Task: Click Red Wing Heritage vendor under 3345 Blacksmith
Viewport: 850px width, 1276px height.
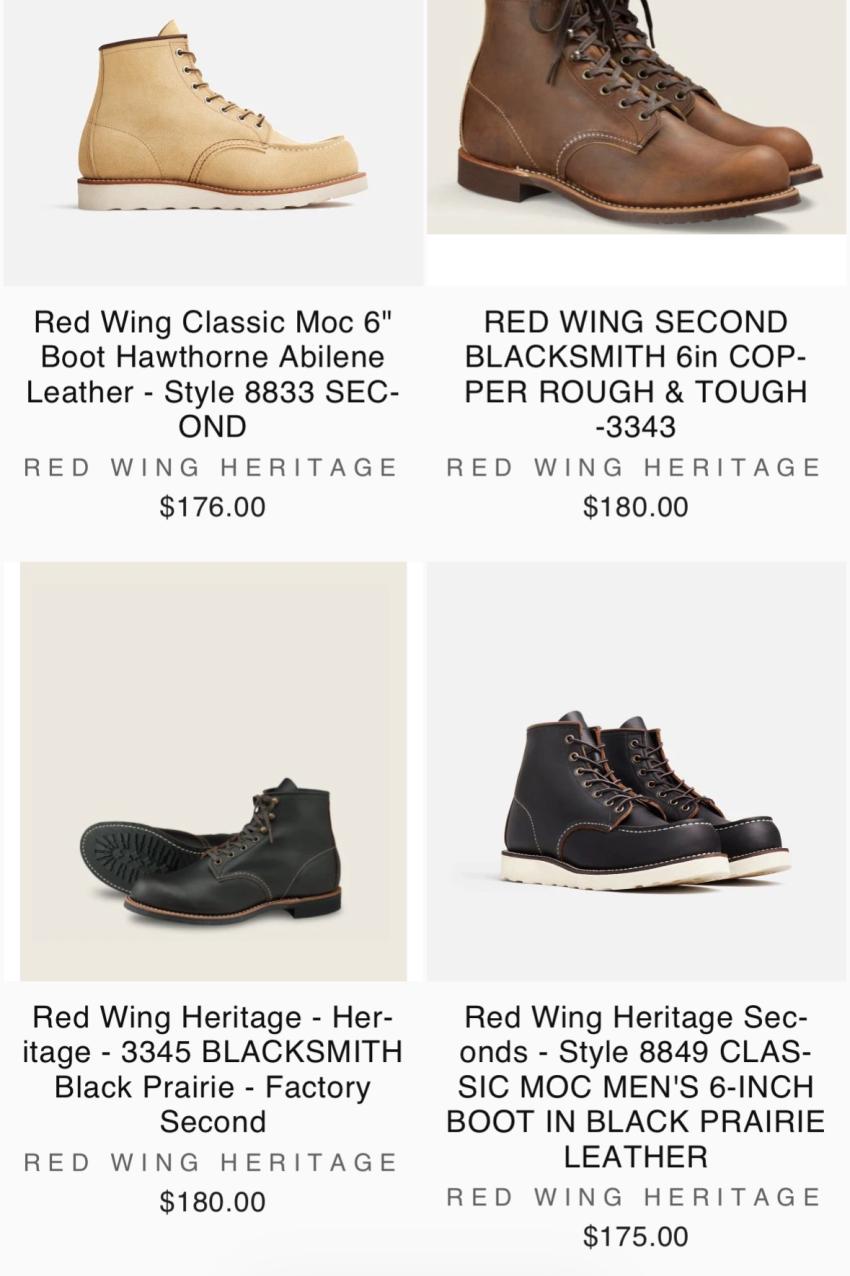Action: click(x=212, y=1162)
